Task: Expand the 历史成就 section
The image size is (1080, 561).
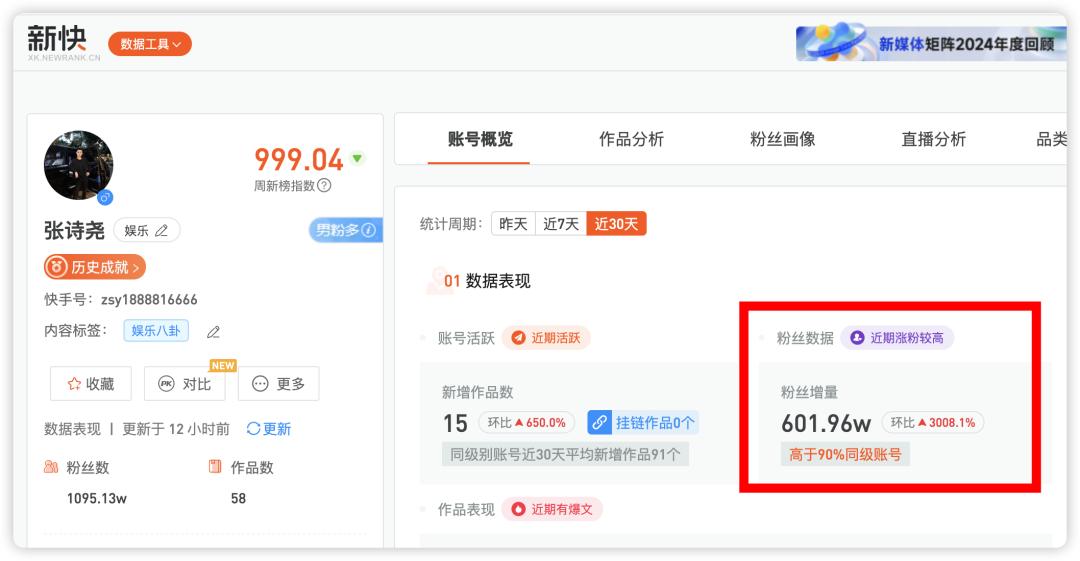Action: coord(95,267)
